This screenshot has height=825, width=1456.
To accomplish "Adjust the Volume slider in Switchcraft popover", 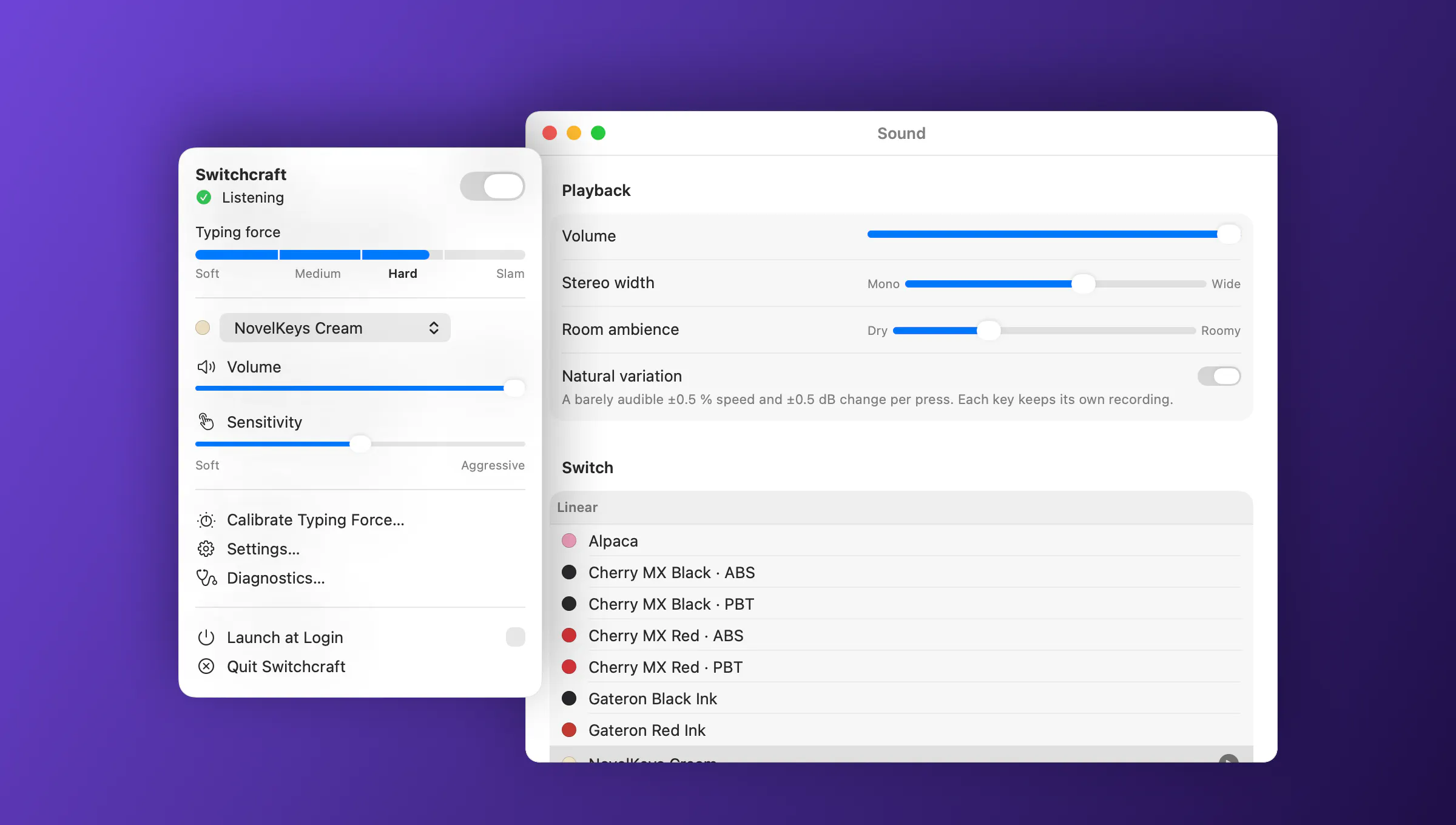I will [x=360, y=388].
